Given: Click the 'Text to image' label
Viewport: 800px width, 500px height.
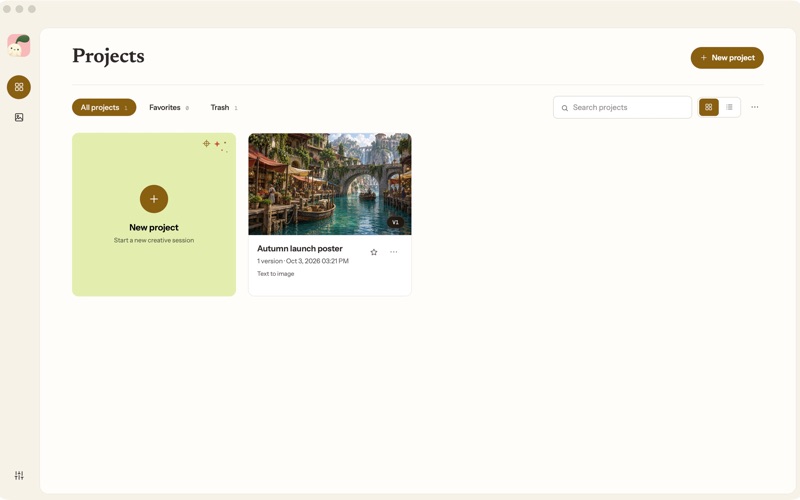Looking at the screenshot, I should click(x=276, y=274).
